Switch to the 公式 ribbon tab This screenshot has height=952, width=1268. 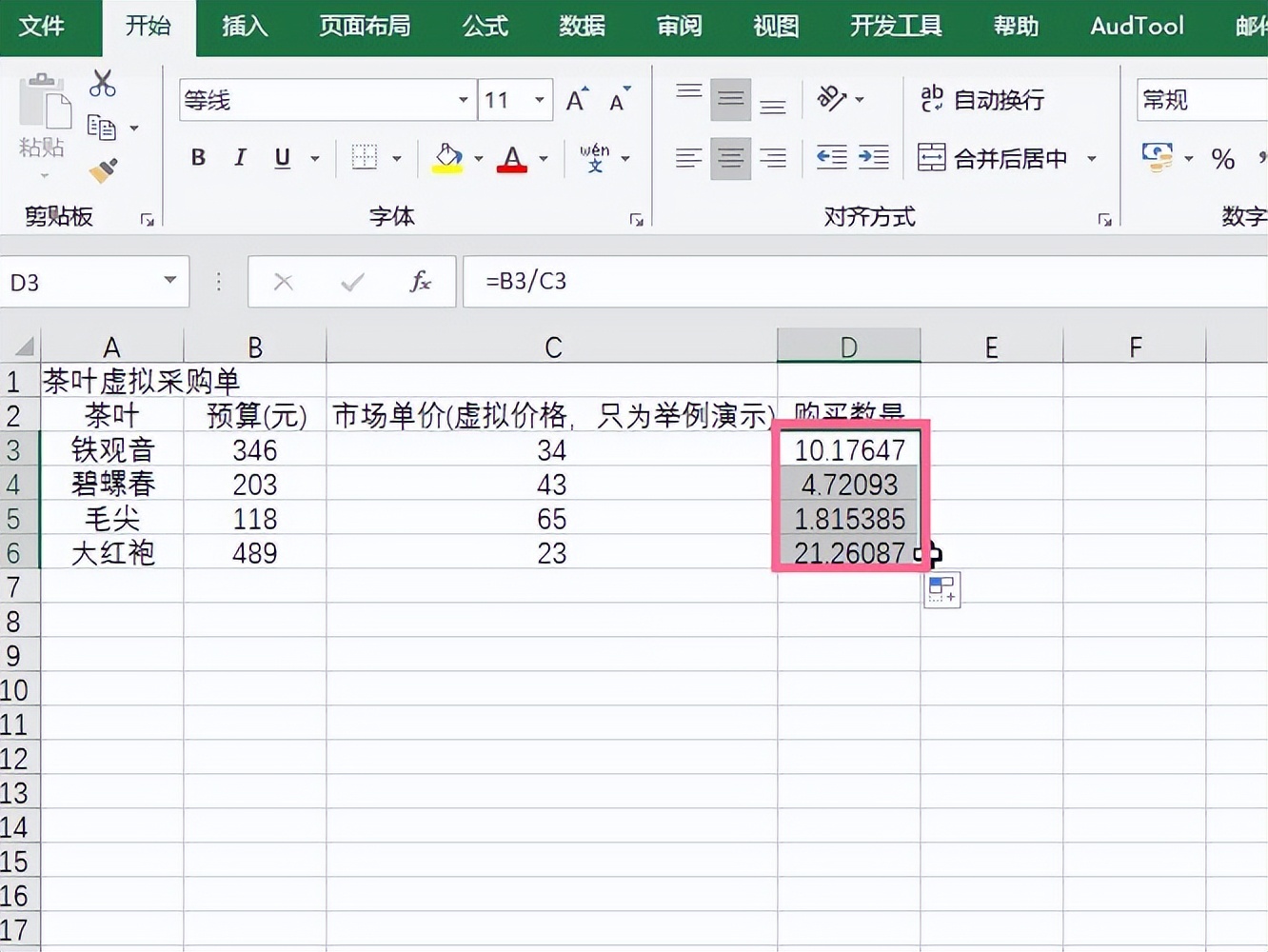pos(485,27)
